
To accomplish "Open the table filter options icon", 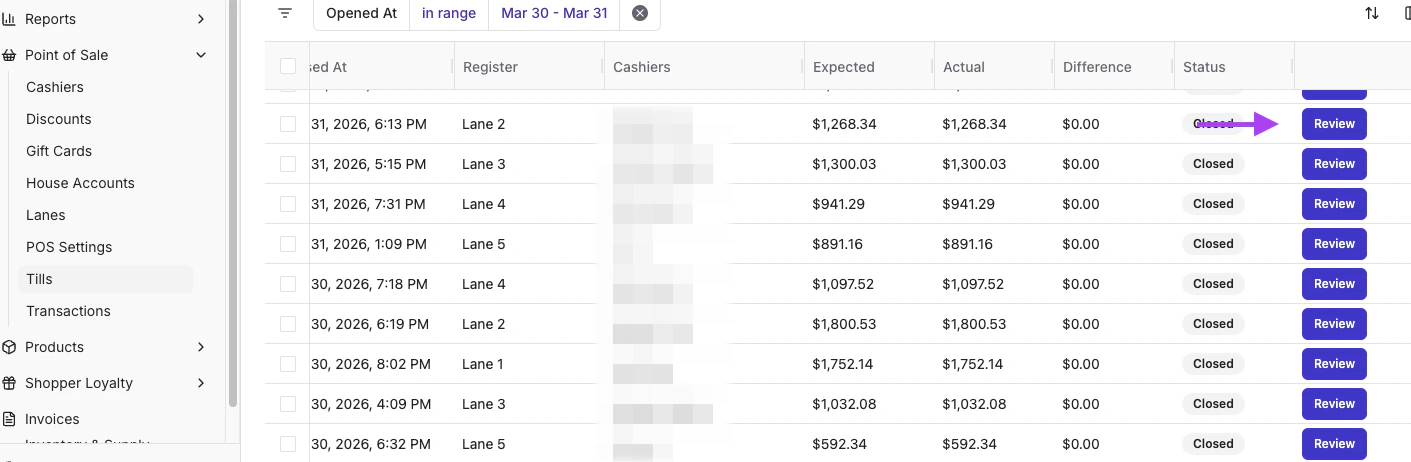I will [x=285, y=13].
